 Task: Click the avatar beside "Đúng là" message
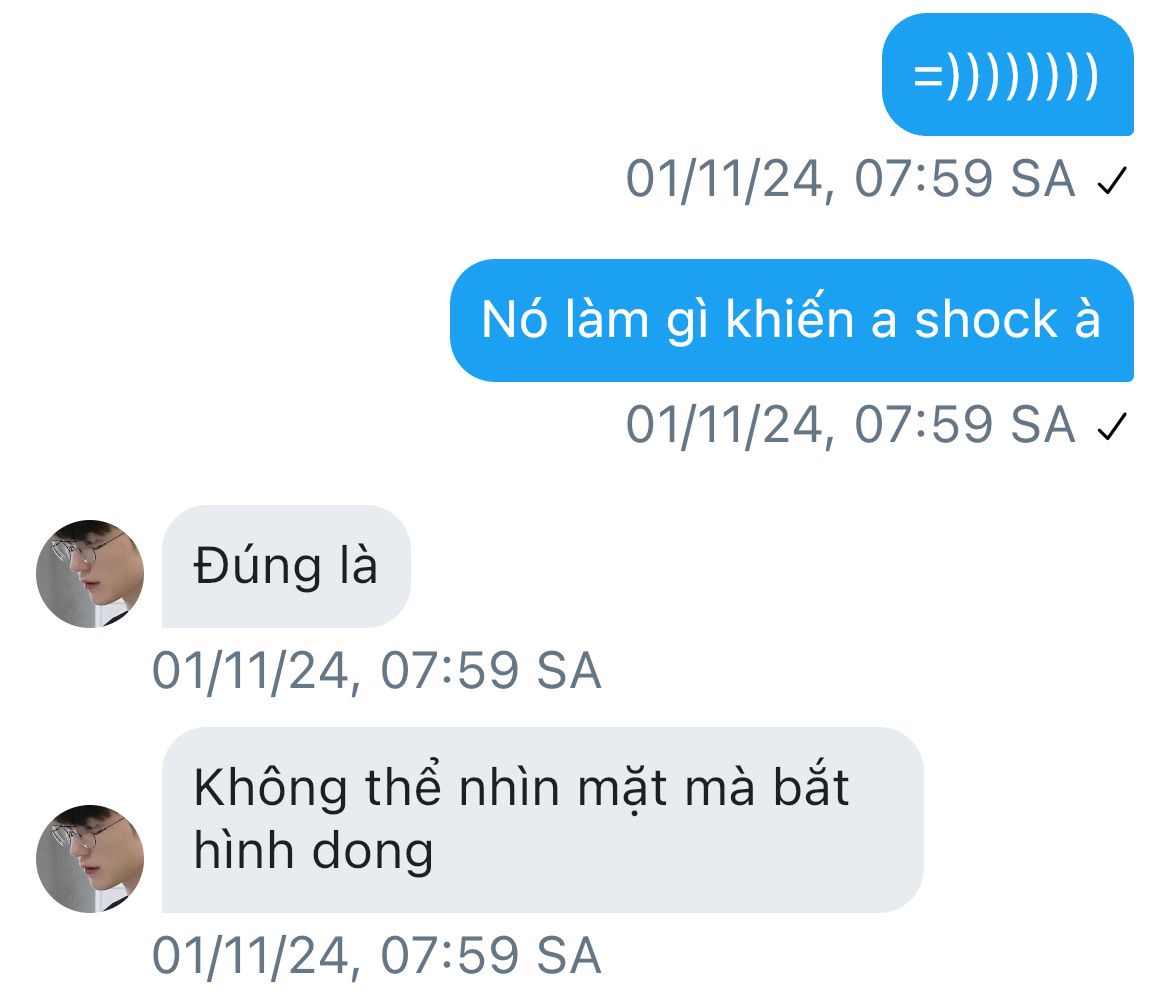[x=90, y=574]
